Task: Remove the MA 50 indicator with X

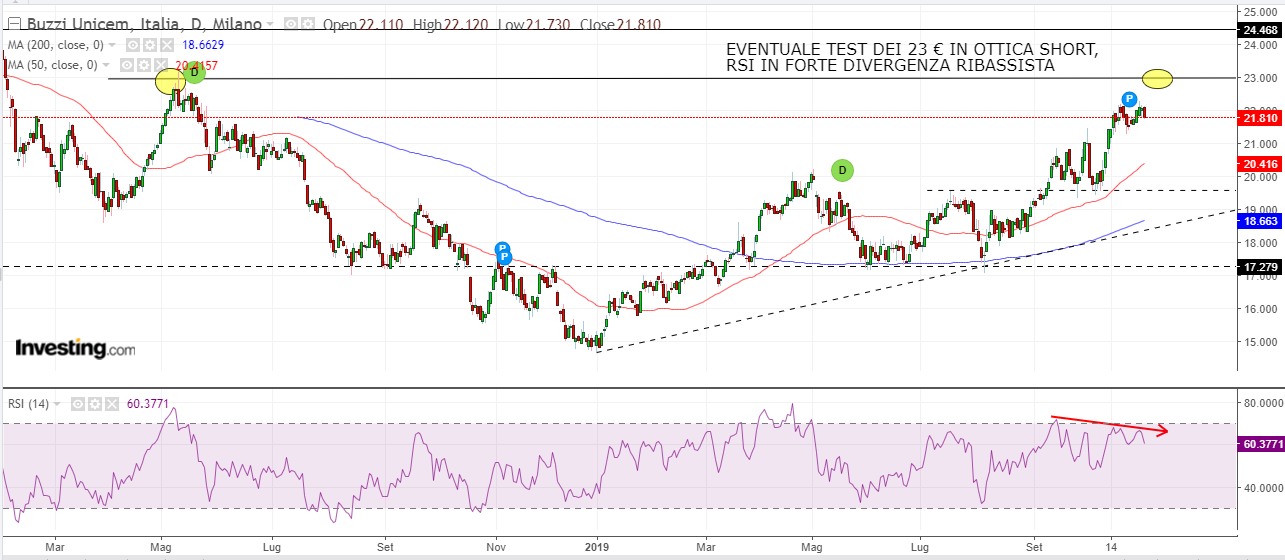Action: (161, 65)
